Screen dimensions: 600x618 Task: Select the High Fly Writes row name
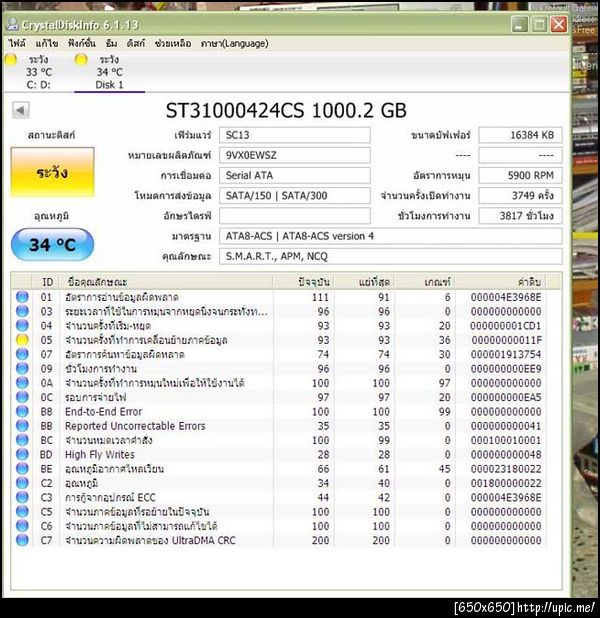click(100, 454)
